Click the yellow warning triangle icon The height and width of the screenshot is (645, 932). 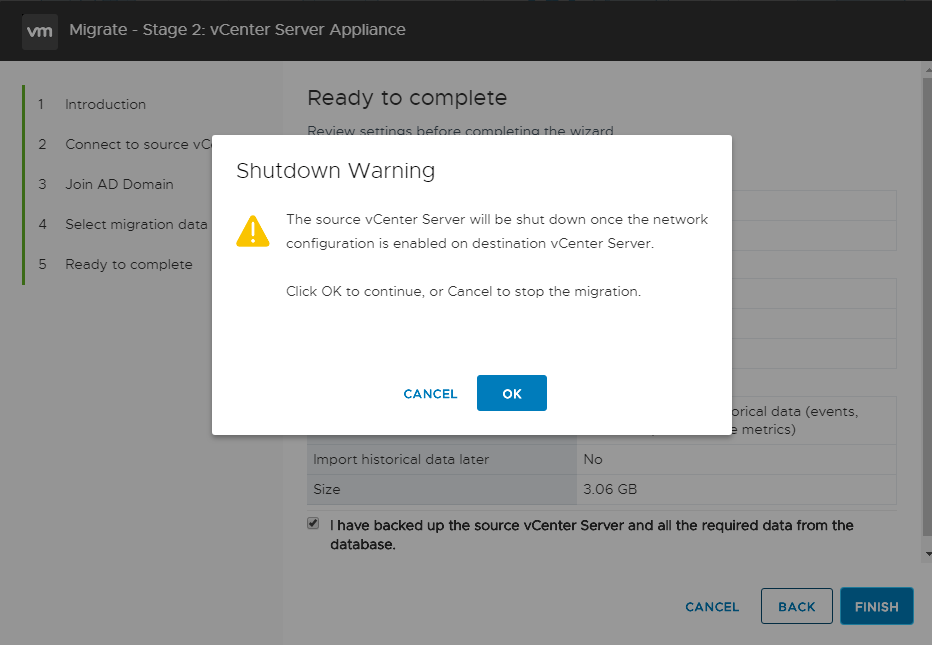click(253, 231)
